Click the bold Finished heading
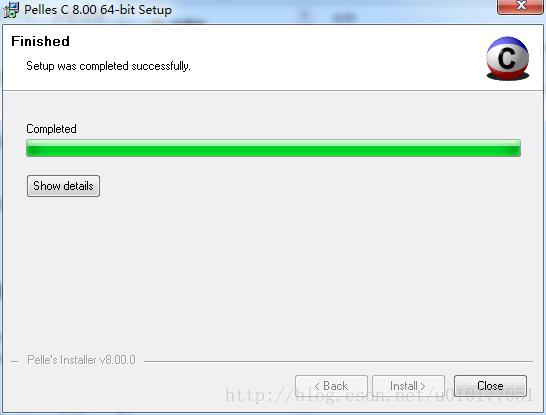 point(40,41)
